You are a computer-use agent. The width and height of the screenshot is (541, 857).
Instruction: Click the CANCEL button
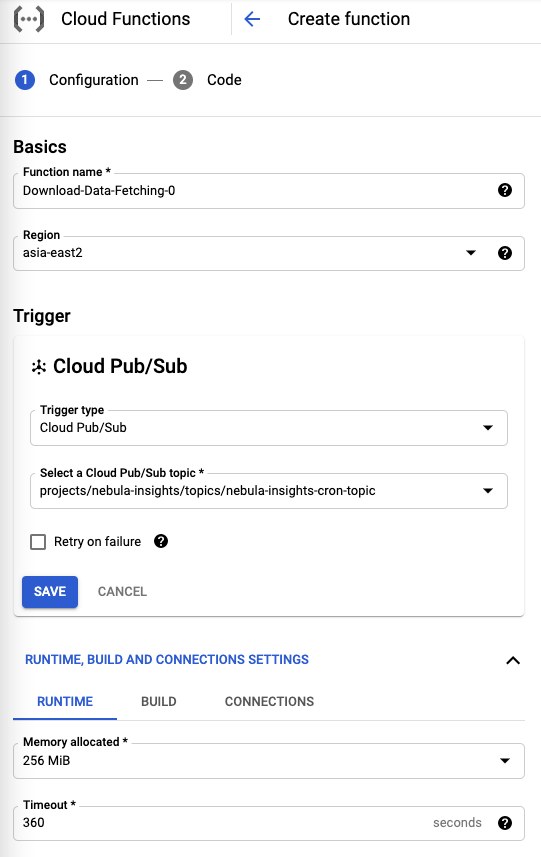tap(122, 591)
